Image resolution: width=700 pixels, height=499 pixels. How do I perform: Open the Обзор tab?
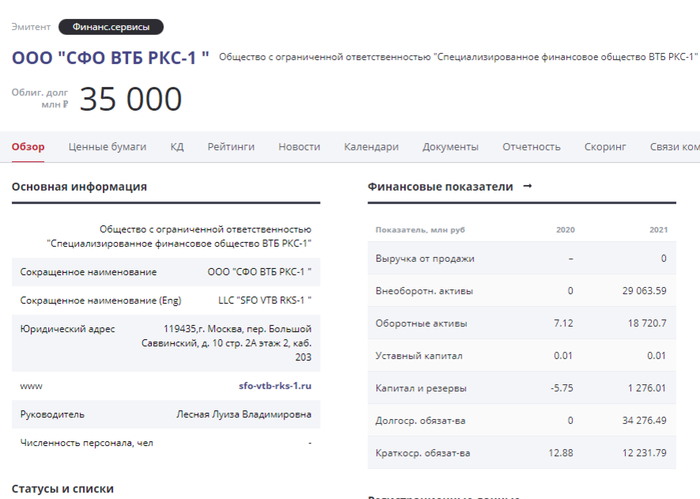click(x=28, y=147)
